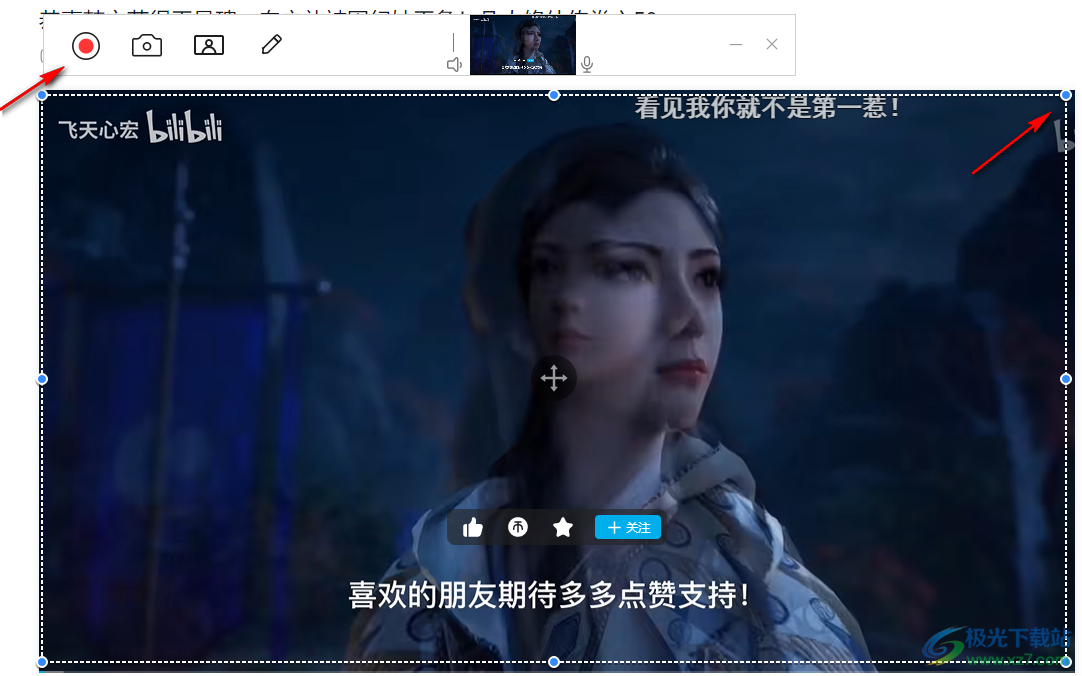
Task: Click the right-middle selection edge handle
Action: pos(1066,379)
